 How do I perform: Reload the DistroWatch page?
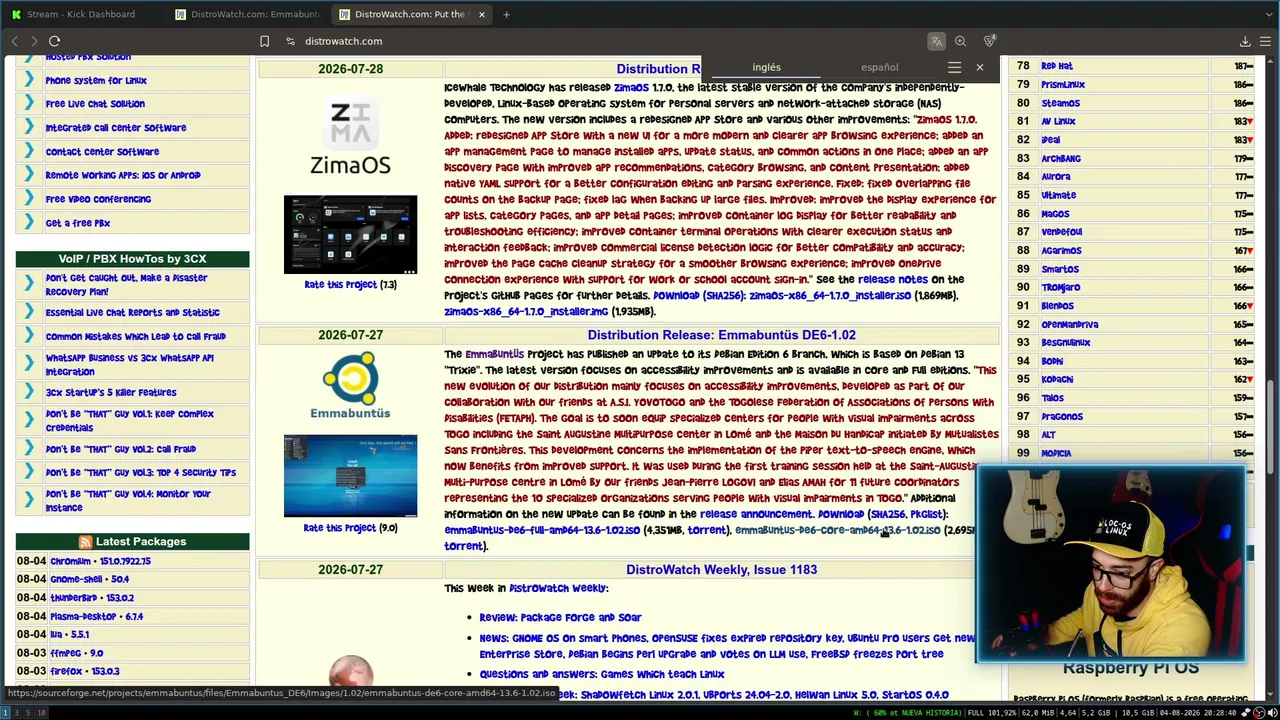[55, 41]
